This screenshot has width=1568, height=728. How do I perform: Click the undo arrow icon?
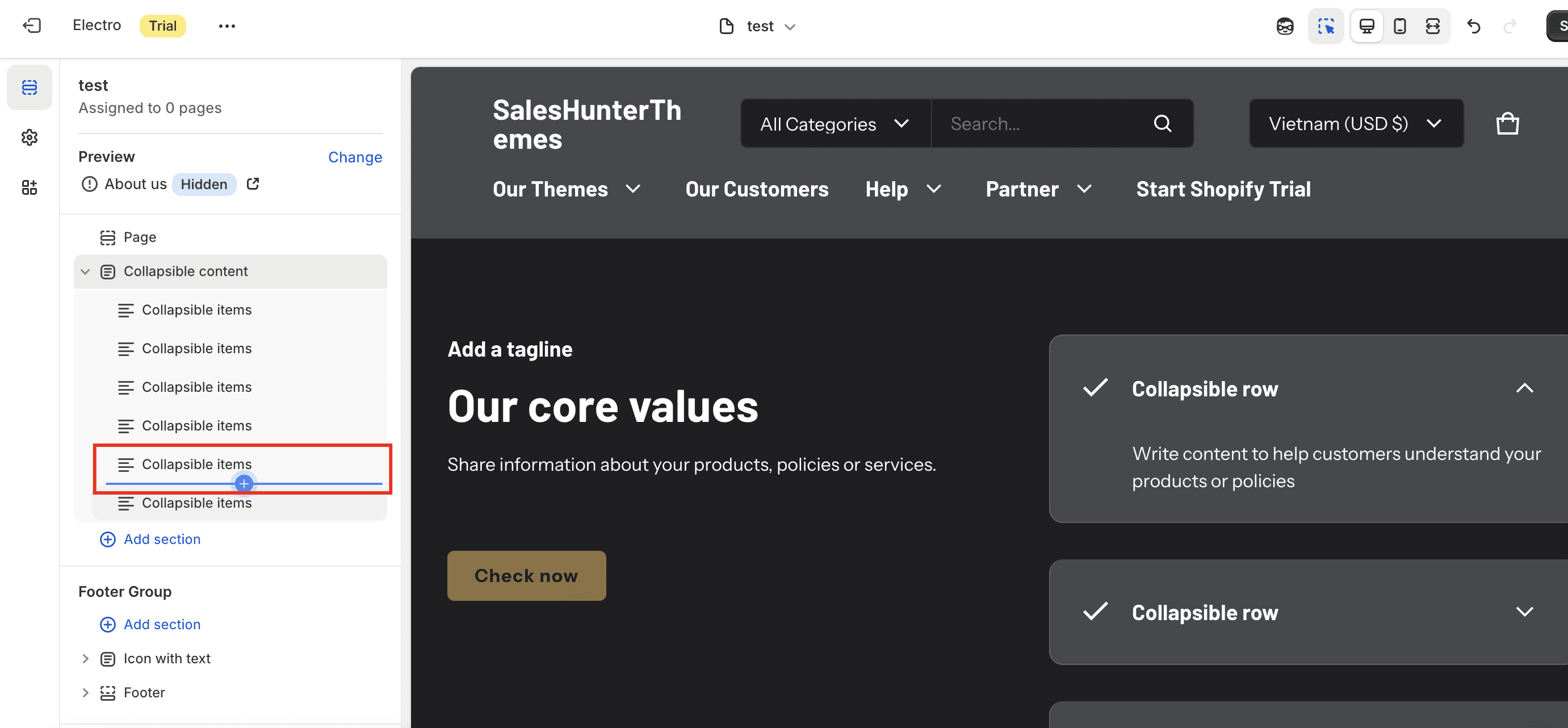pyautogui.click(x=1473, y=26)
